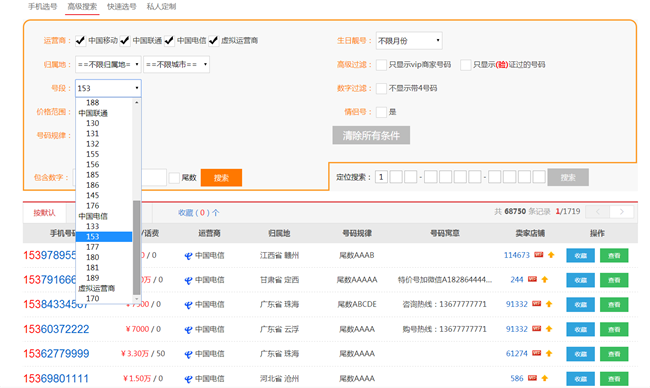This screenshot has height=388, width=650.
Task: Choose 130 in the number-segment list
Action: (x=104, y=123)
